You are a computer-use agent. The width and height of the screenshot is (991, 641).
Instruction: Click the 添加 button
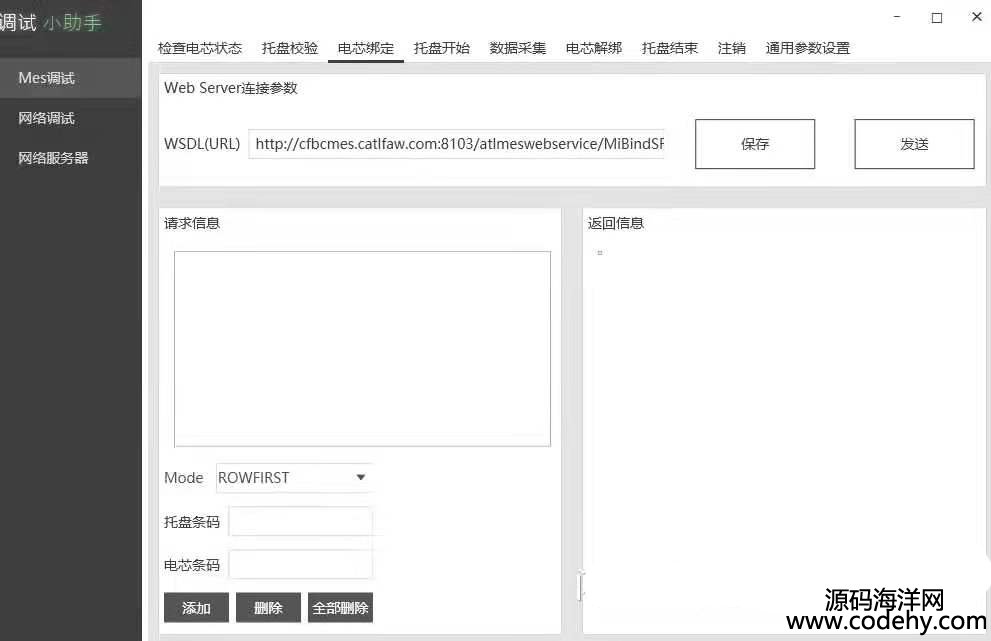(x=196, y=608)
